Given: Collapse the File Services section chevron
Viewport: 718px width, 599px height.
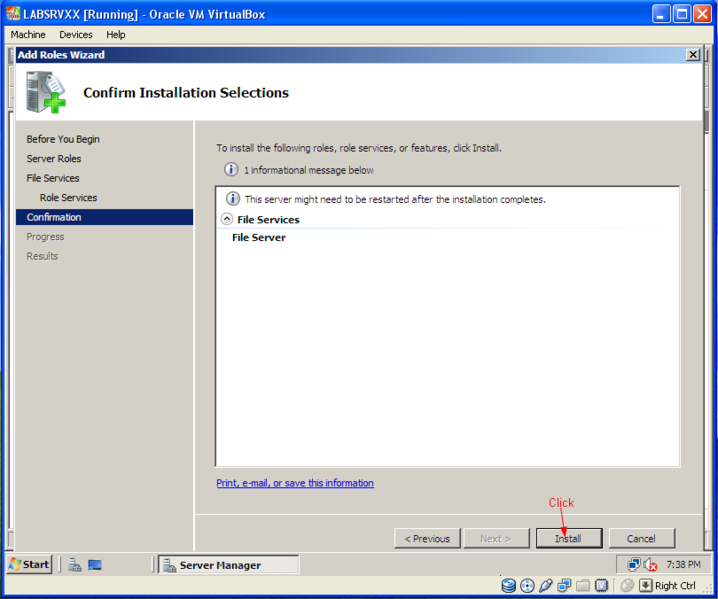Looking at the screenshot, I should tap(227, 219).
